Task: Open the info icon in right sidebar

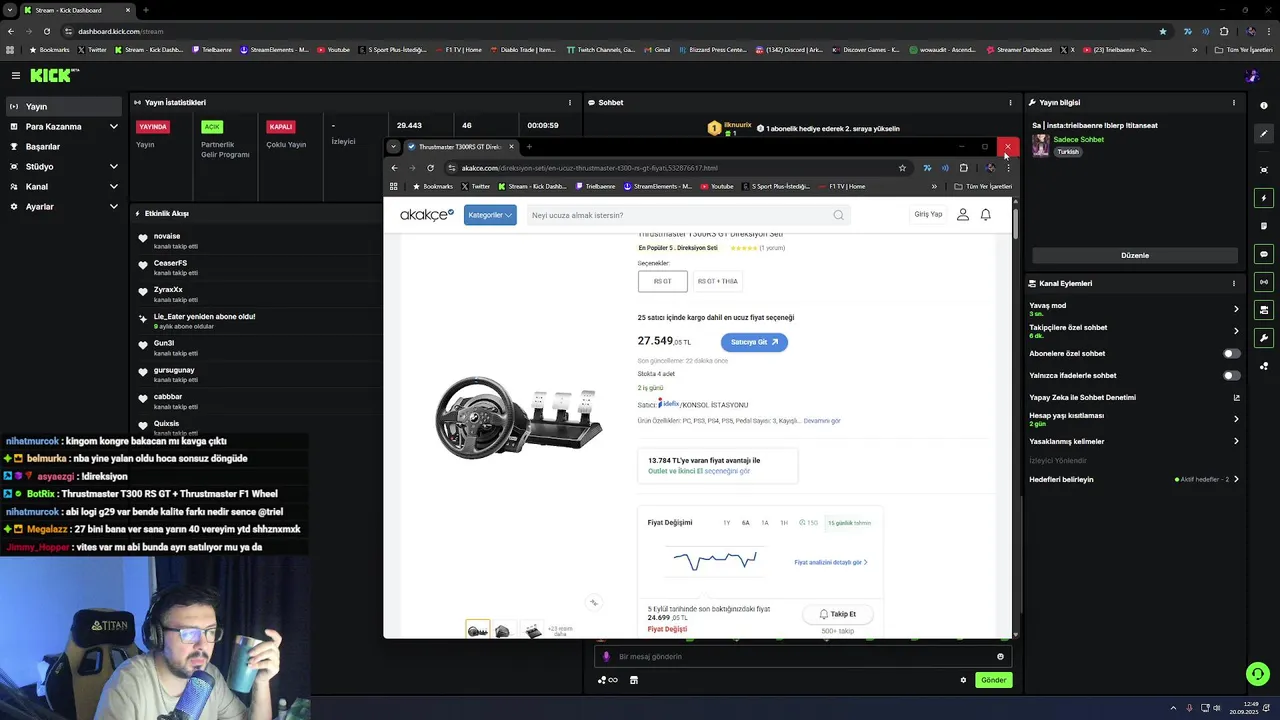Action: coord(1264,105)
